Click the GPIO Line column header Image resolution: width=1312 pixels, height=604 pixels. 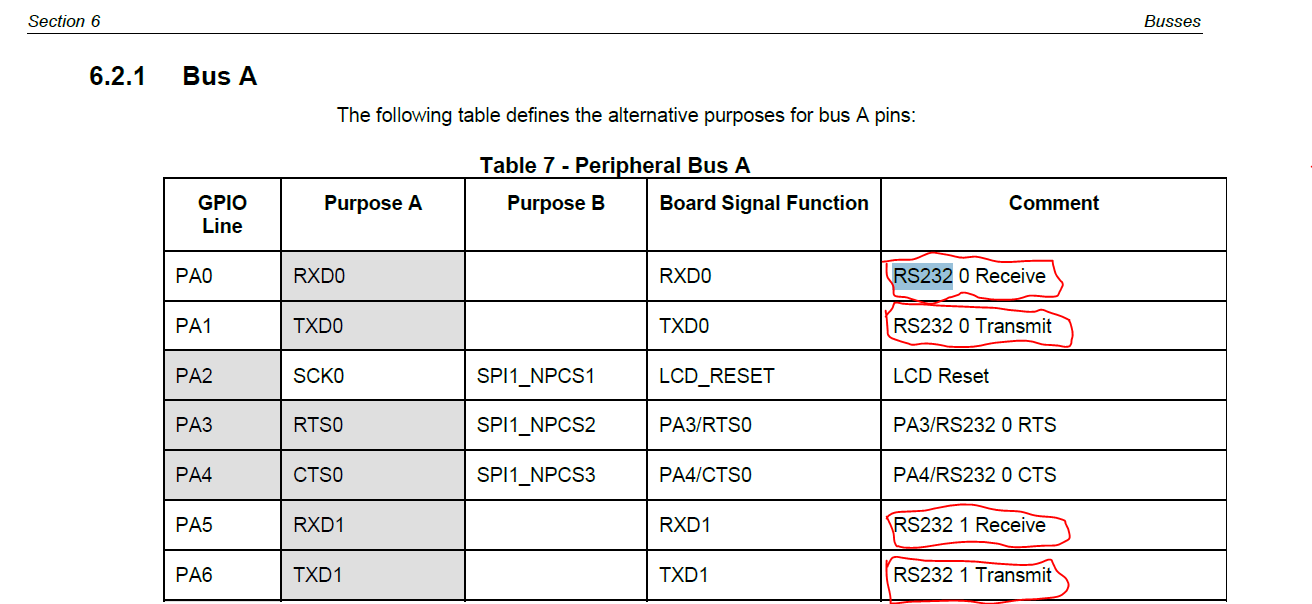click(x=222, y=214)
